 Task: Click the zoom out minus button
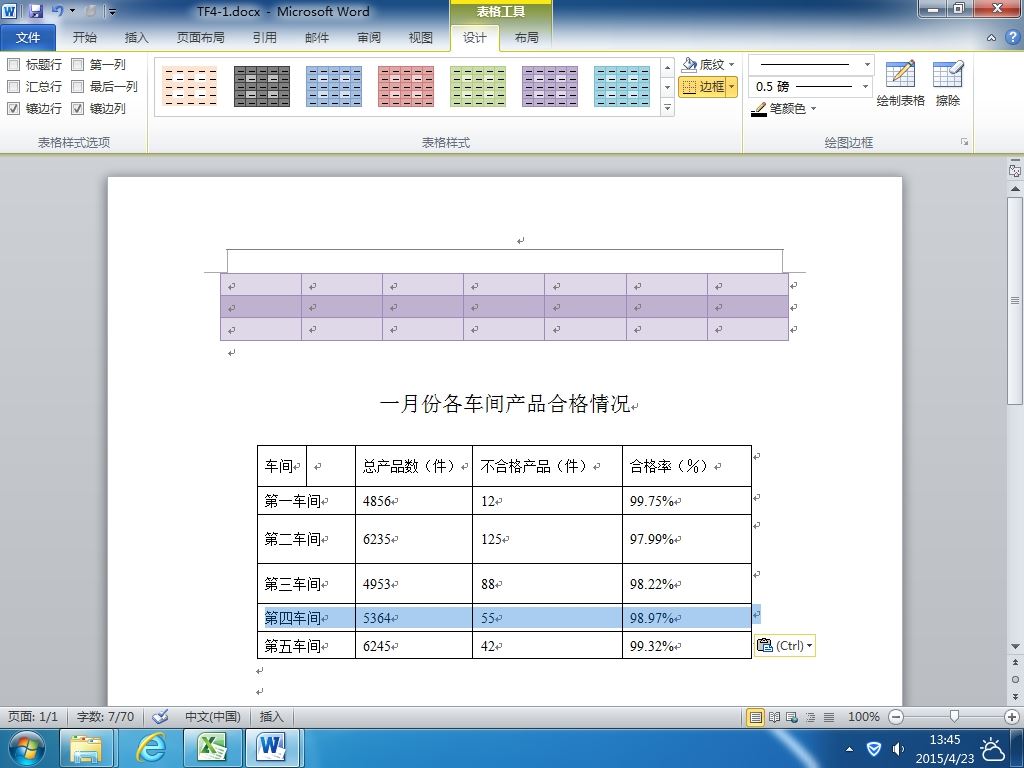click(x=897, y=717)
